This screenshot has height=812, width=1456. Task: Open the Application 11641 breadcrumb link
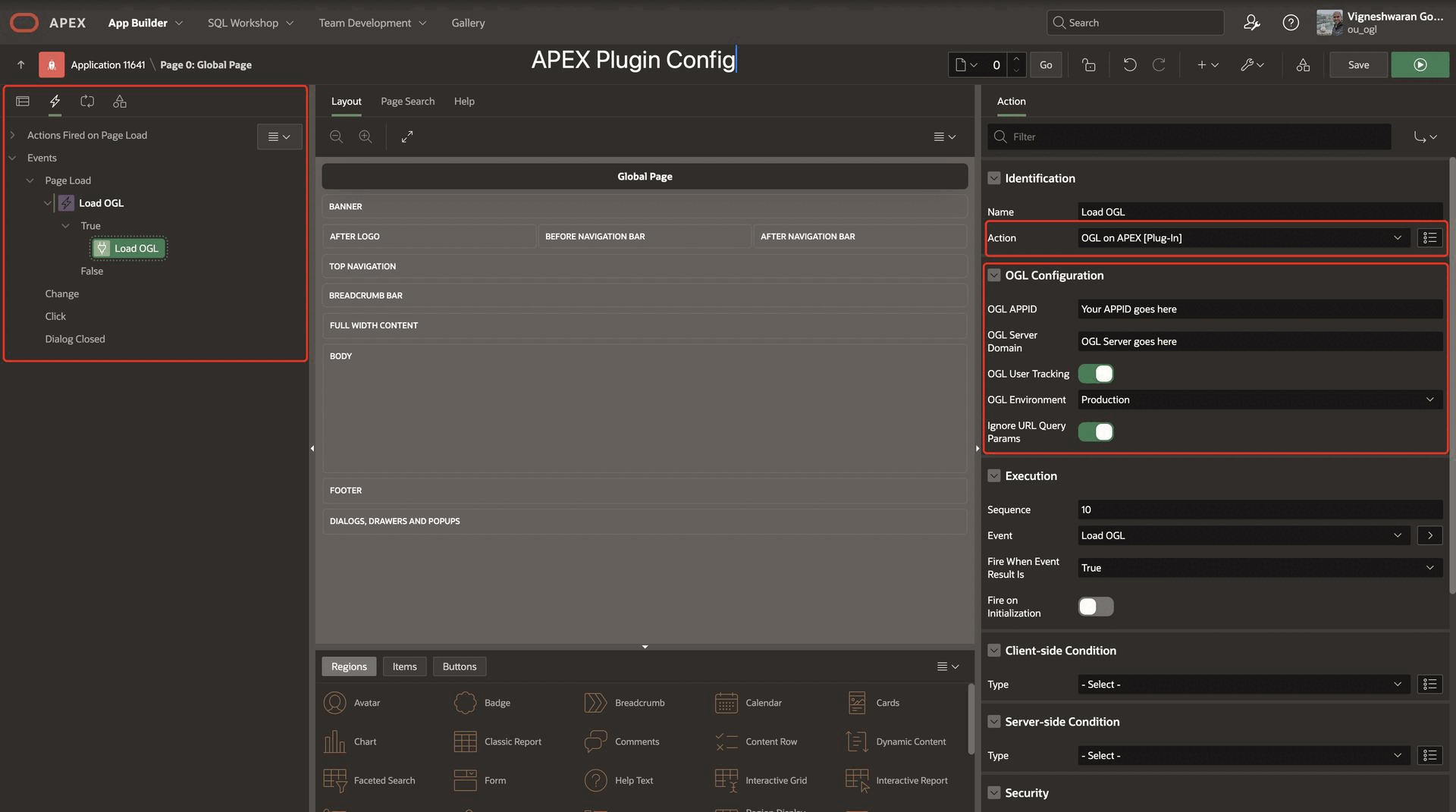108,65
